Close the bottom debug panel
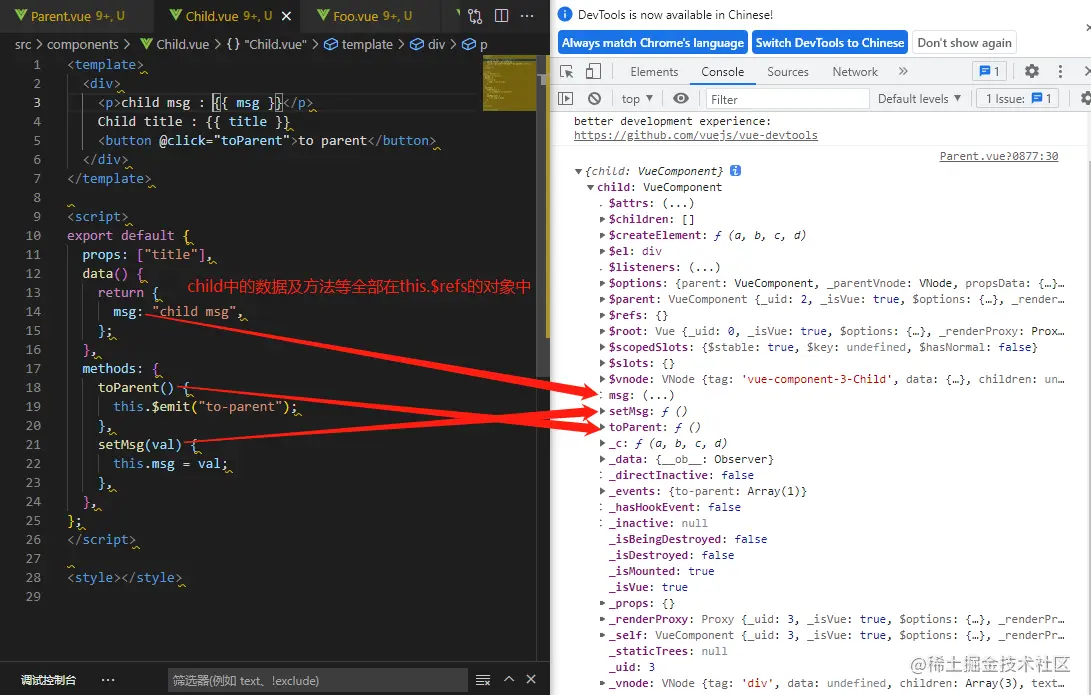The image size is (1091, 695). pyautogui.click(x=531, y=679)
